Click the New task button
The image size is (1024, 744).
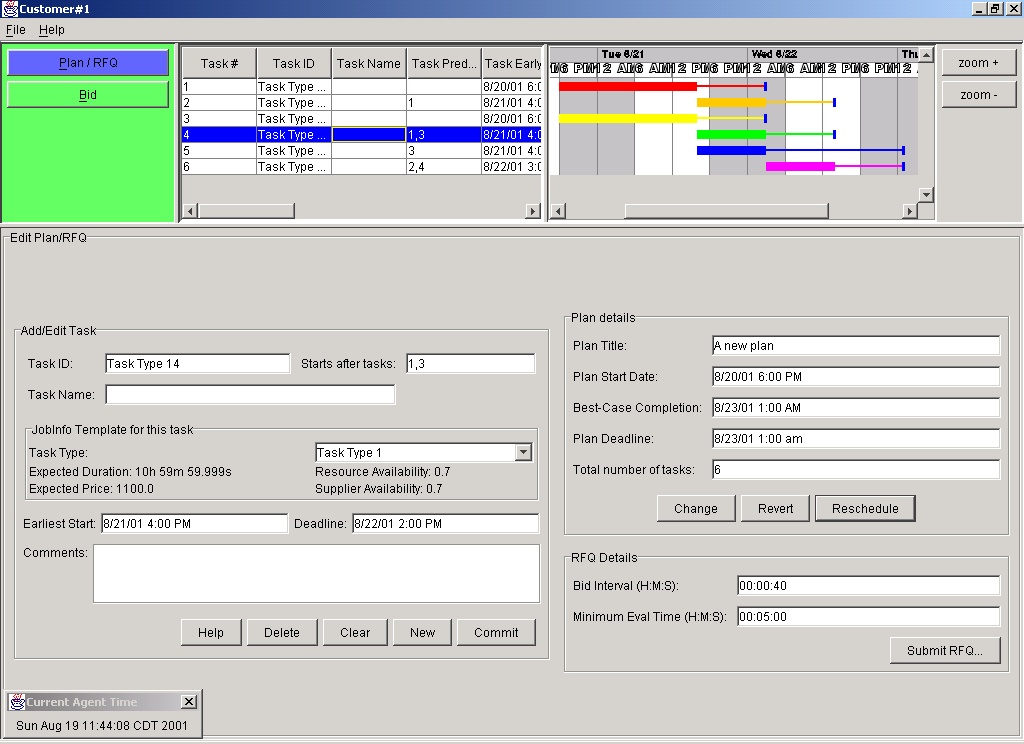point(423,632)
